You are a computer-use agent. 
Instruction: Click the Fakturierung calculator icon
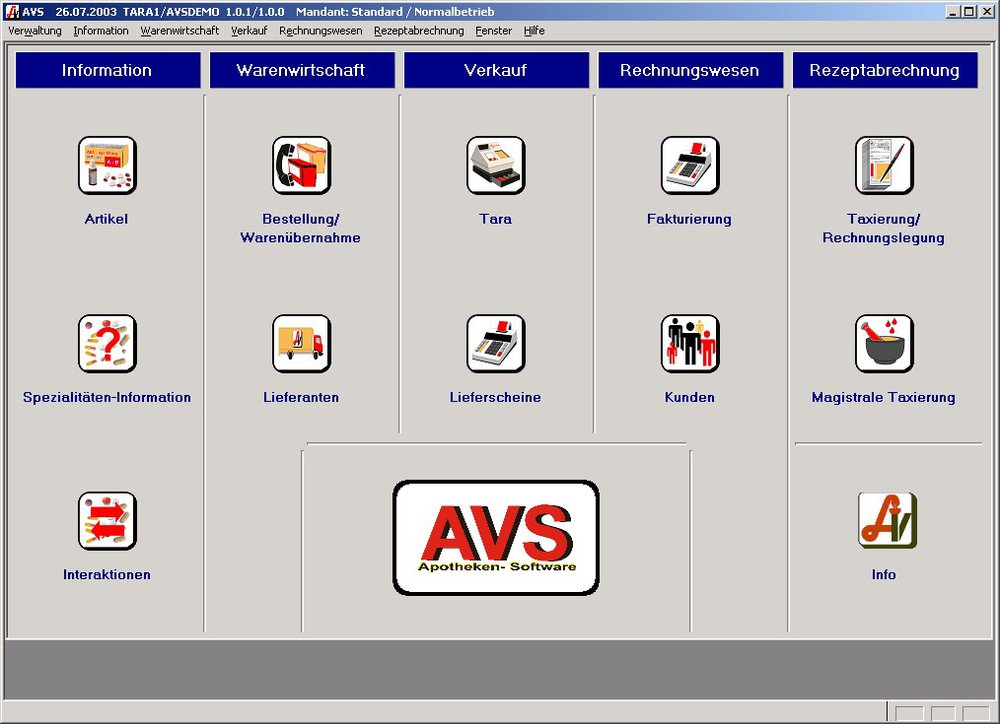(689, 165)
